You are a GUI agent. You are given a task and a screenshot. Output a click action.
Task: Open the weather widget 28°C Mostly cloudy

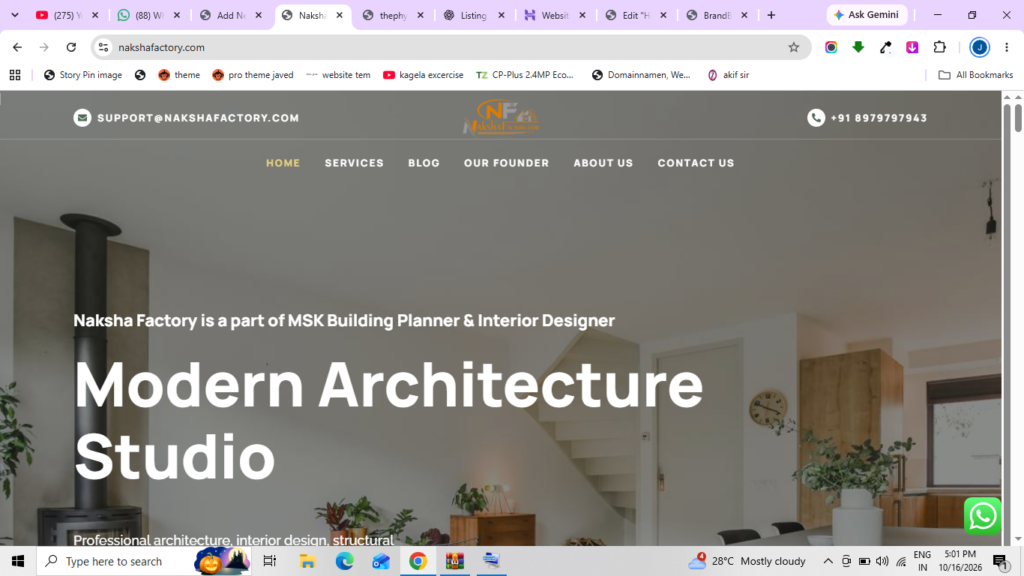tap(747, 561)
